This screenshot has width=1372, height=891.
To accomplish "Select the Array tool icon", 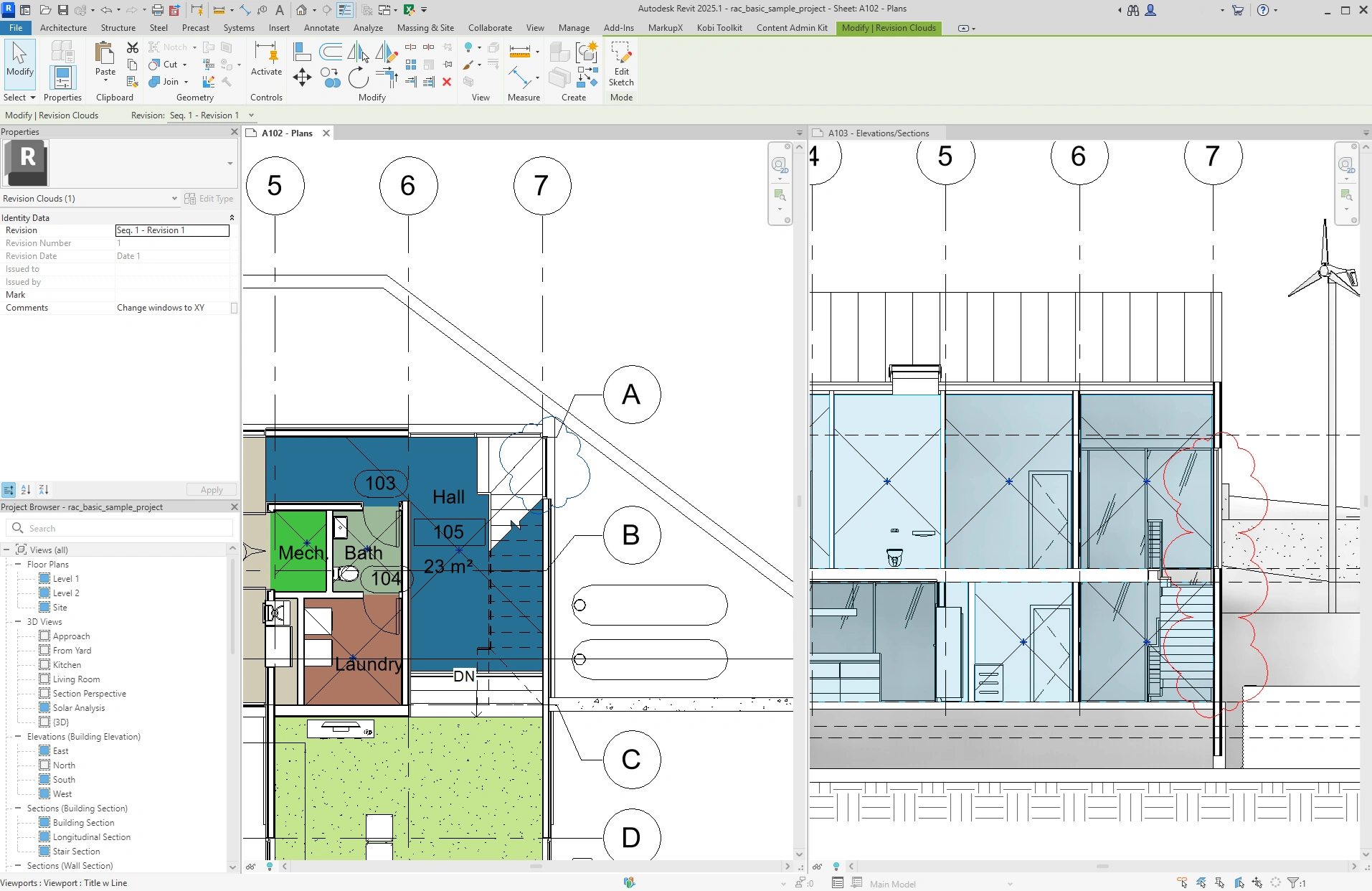I will [x=411, y=65].
